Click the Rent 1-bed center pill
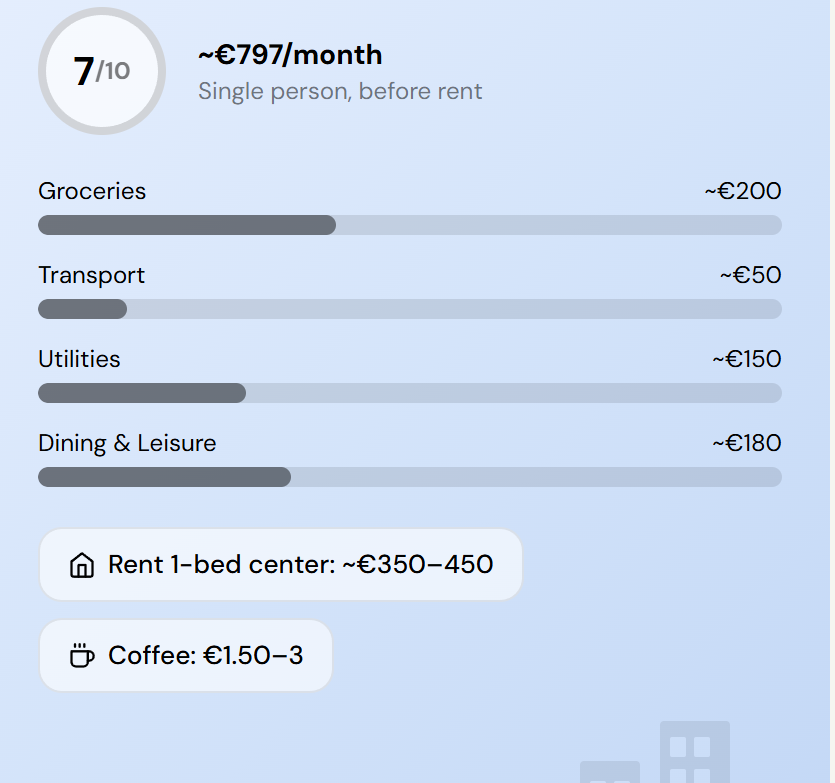The height and width of the screenshot is (783, 835). (x=280, y=565)
